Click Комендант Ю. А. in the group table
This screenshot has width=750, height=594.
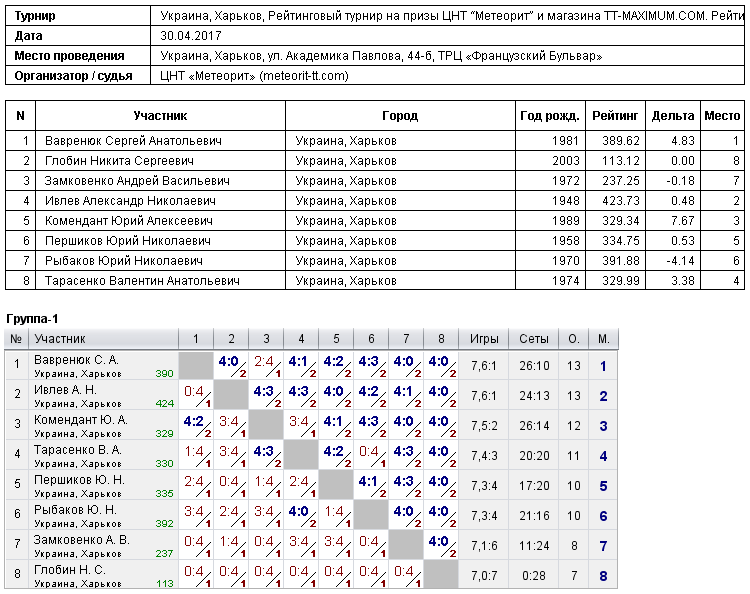pos(80,420)
